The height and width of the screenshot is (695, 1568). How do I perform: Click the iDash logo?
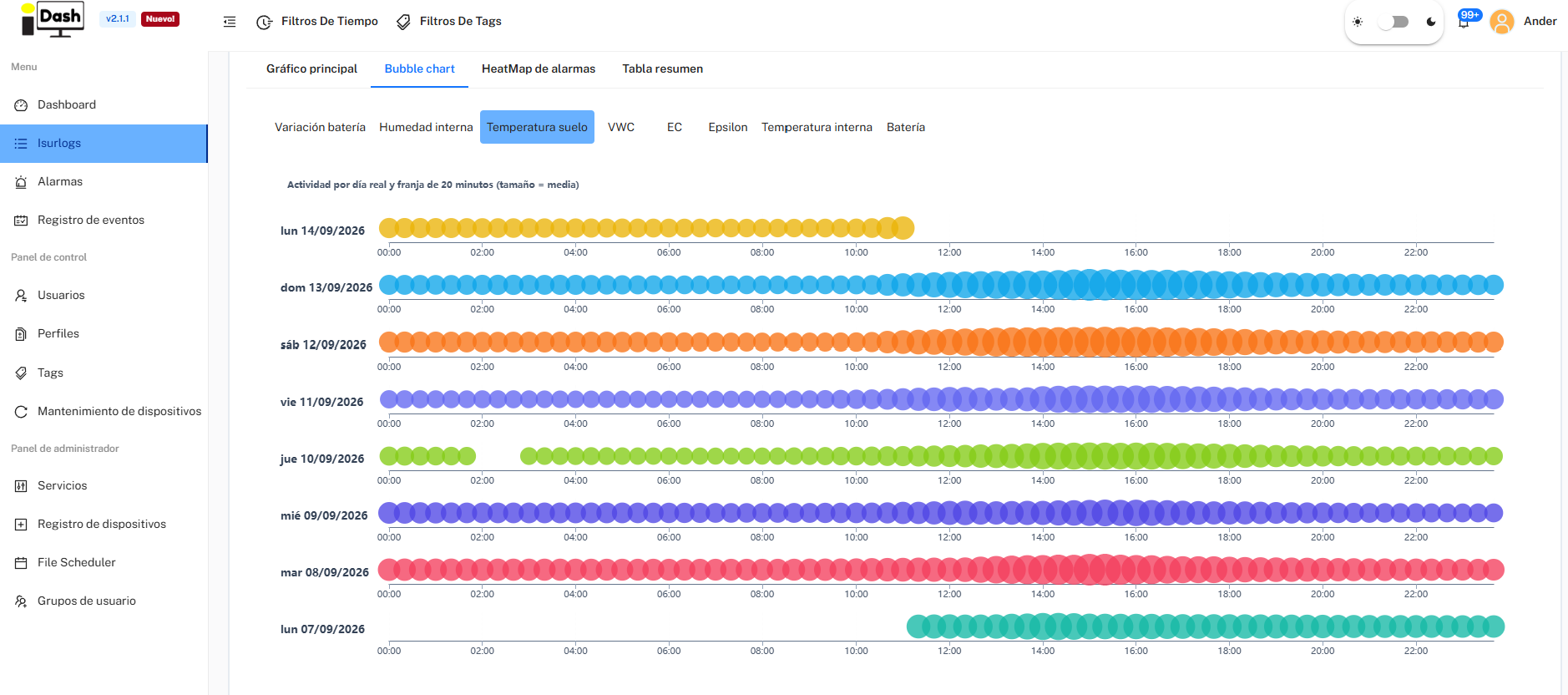click(x=52, y=19)
